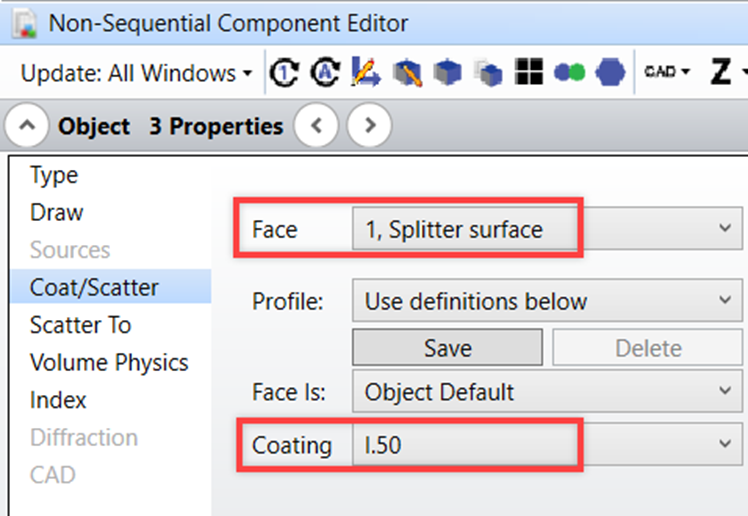Open the Update: All Windows dropdown
The image size is (748, 516).
click(x=136, y=73)
